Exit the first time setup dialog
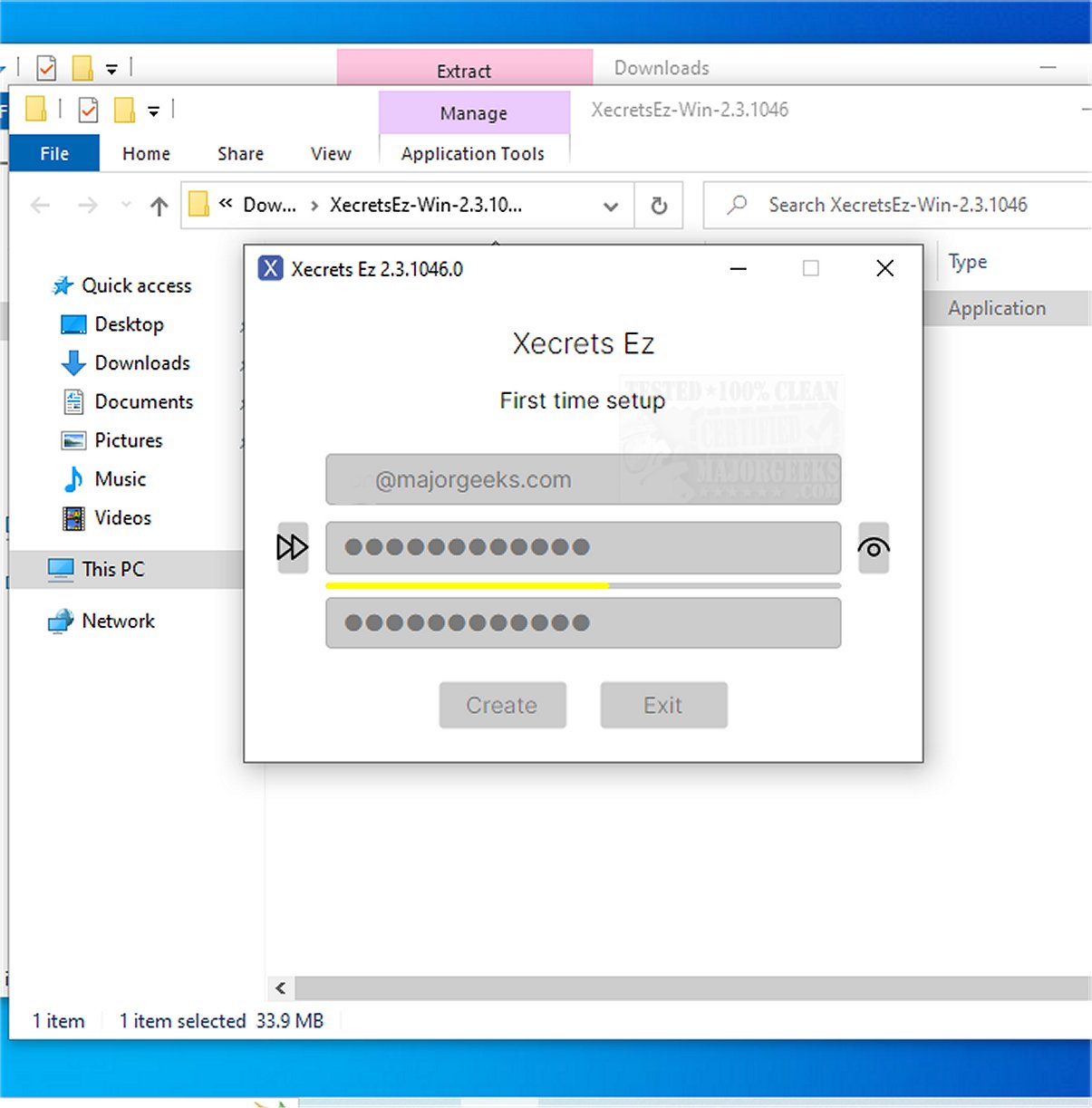This screenshot has width=1092, height=1108. [662, 705]
